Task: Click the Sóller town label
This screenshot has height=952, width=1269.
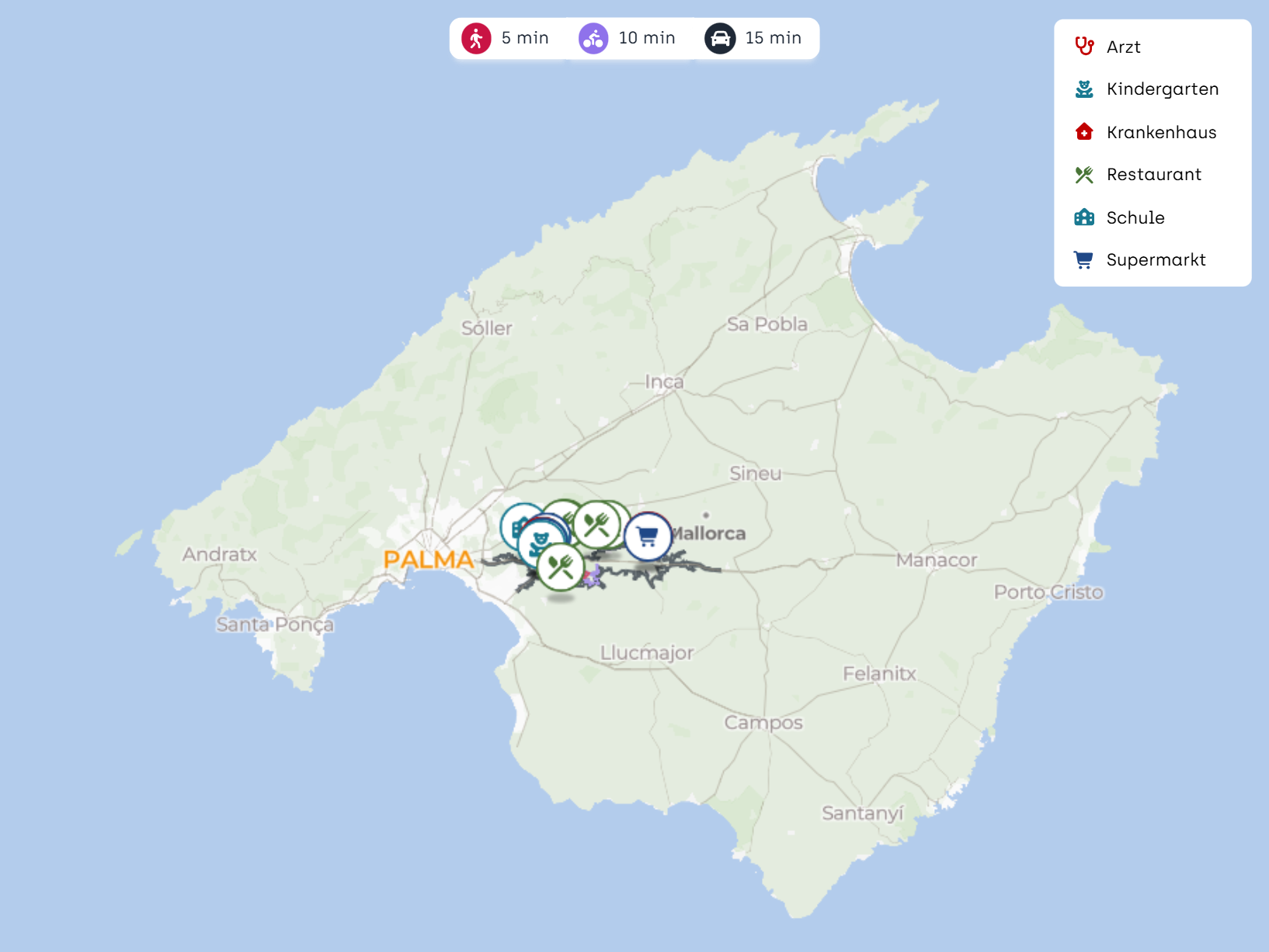Action: coord(486,328)
